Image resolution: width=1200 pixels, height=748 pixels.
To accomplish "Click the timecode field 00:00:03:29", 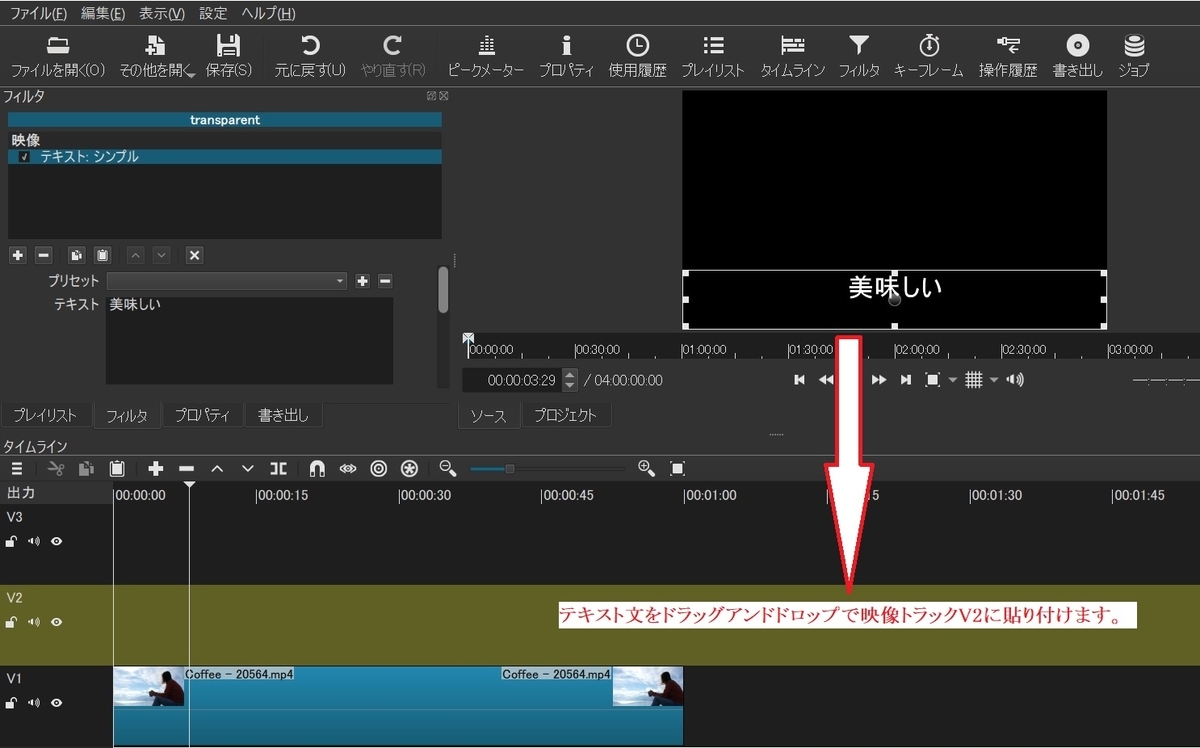I will [x=511, y=380].
